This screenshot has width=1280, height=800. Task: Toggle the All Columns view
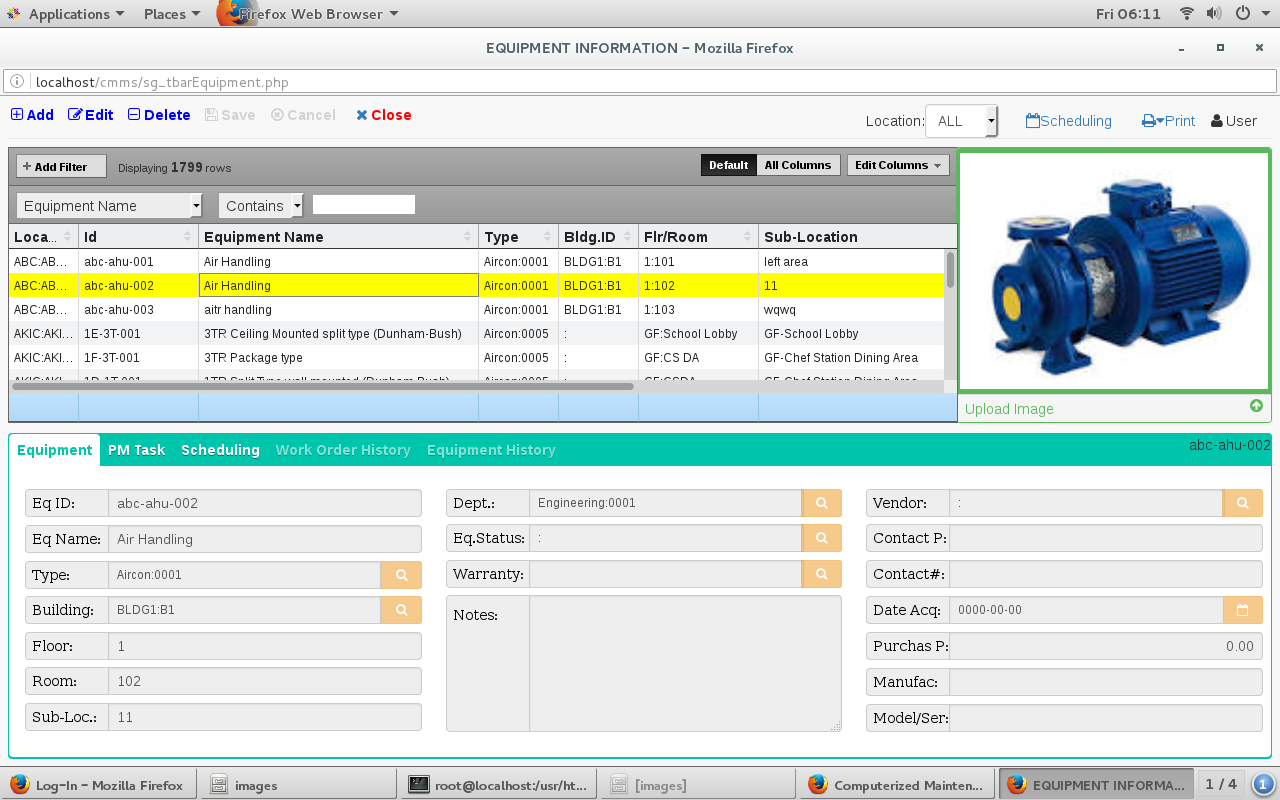coord(798,165)
